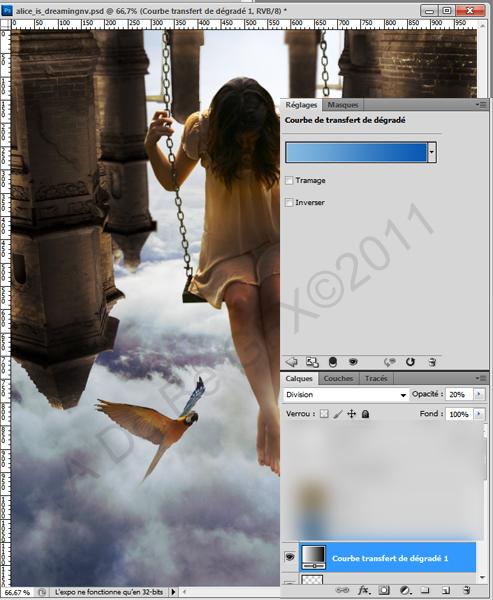Maximize the document window
Screen dimensions: 493x600
tap(447, 10)
